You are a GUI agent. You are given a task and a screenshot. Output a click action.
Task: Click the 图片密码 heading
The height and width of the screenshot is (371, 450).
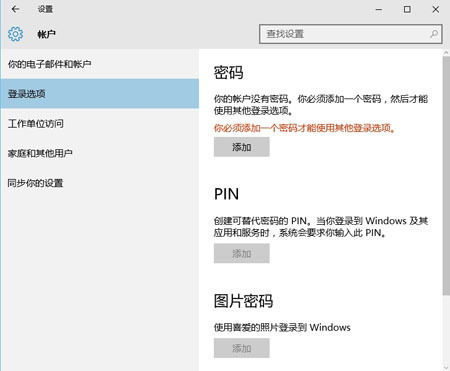[243, 301]
